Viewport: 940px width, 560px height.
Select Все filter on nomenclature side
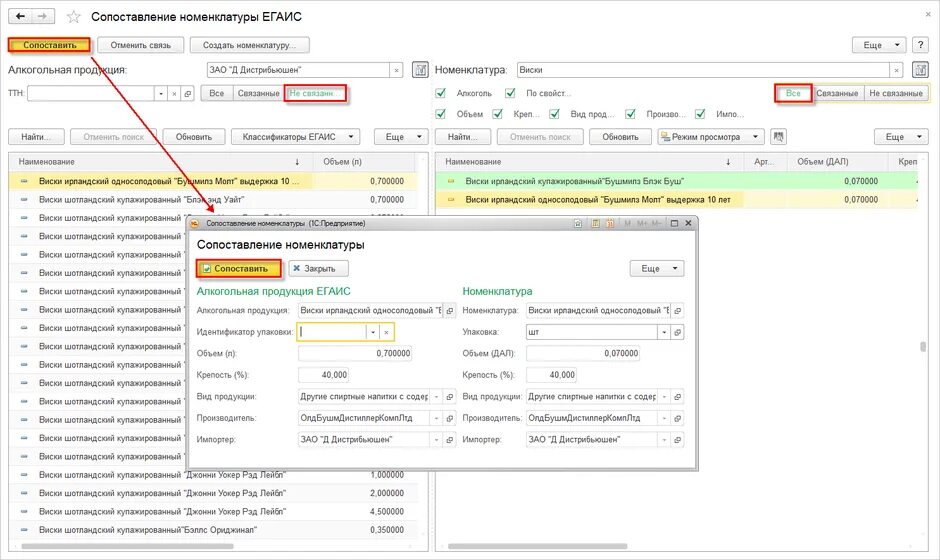coord(793,94)
